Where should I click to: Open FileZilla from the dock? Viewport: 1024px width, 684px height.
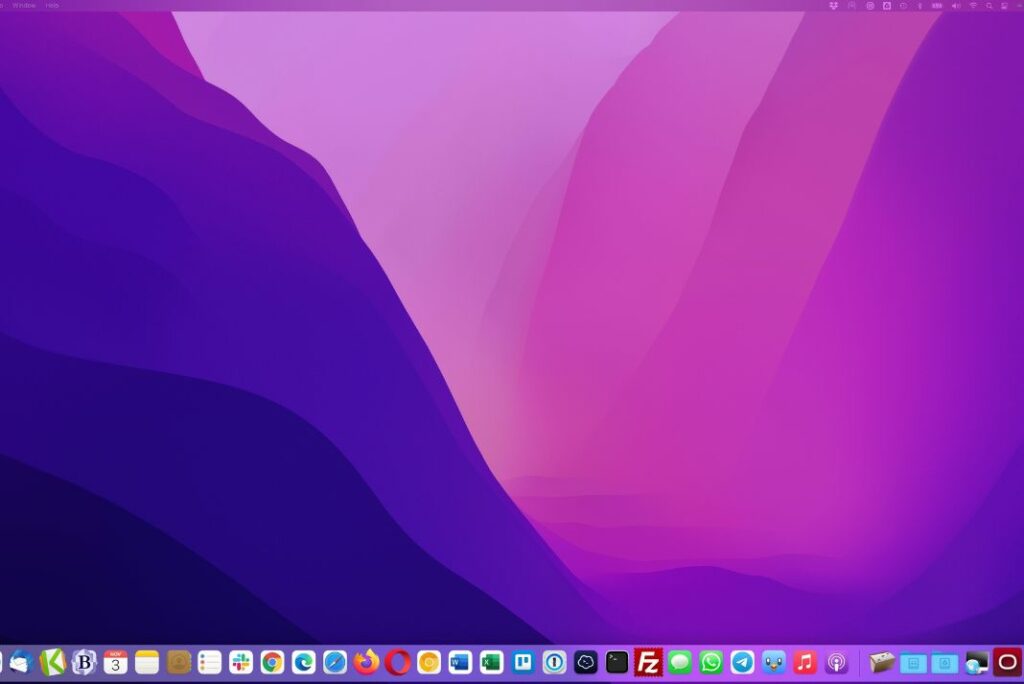point(649,662)
